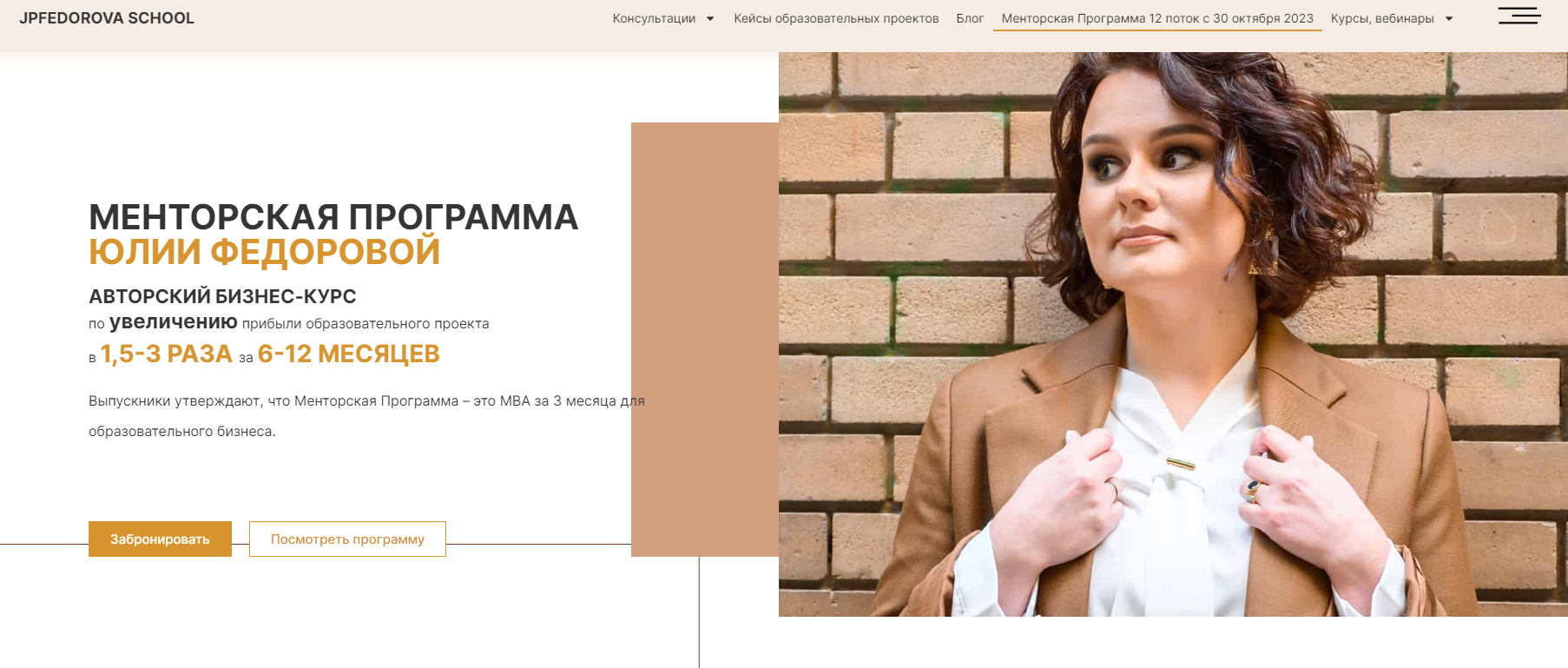This screenshot has width=1568, height=668.
Task: Click the JPFEDOROVA SCHOOL logo
Action: (107, 18)
